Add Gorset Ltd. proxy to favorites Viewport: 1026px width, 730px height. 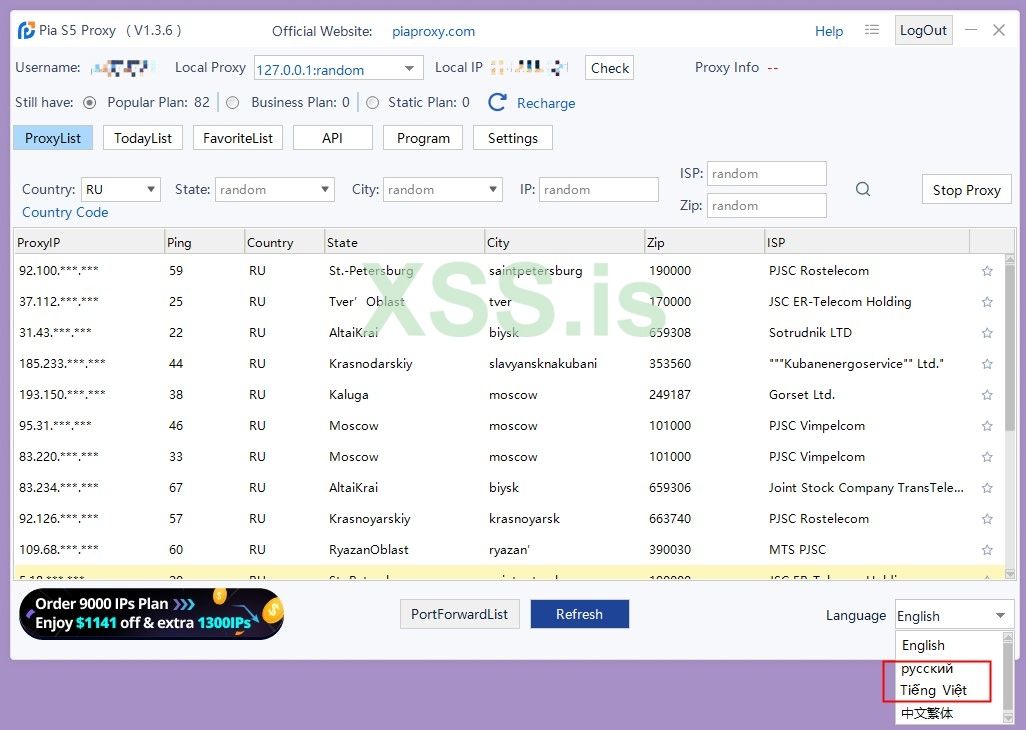pyautogui.click(x=987, y=395)
